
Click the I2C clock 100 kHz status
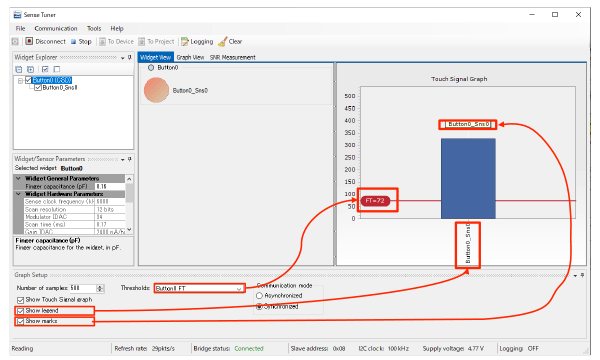point(383,349)
